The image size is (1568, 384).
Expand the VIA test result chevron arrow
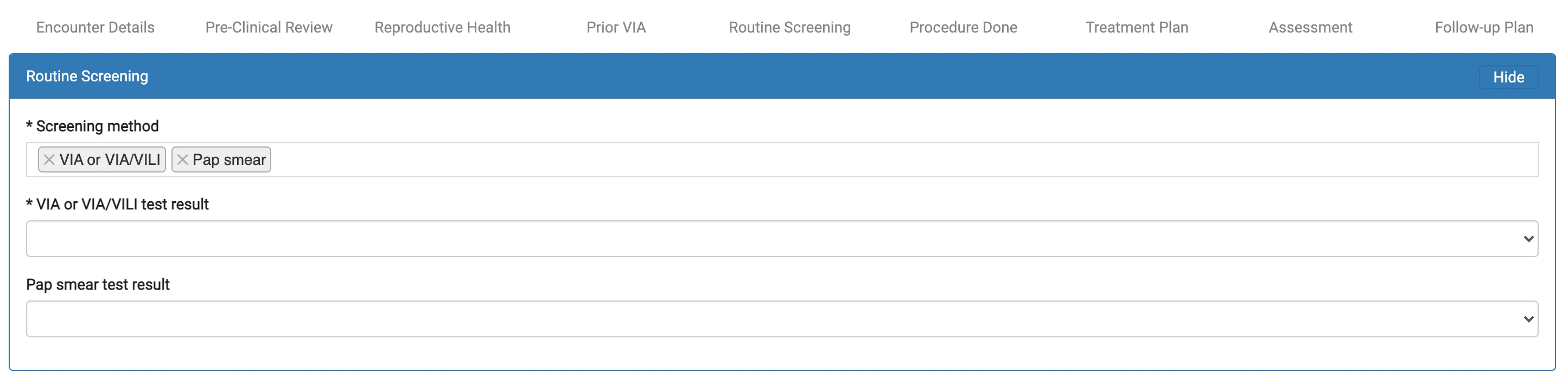[1528, 239]
